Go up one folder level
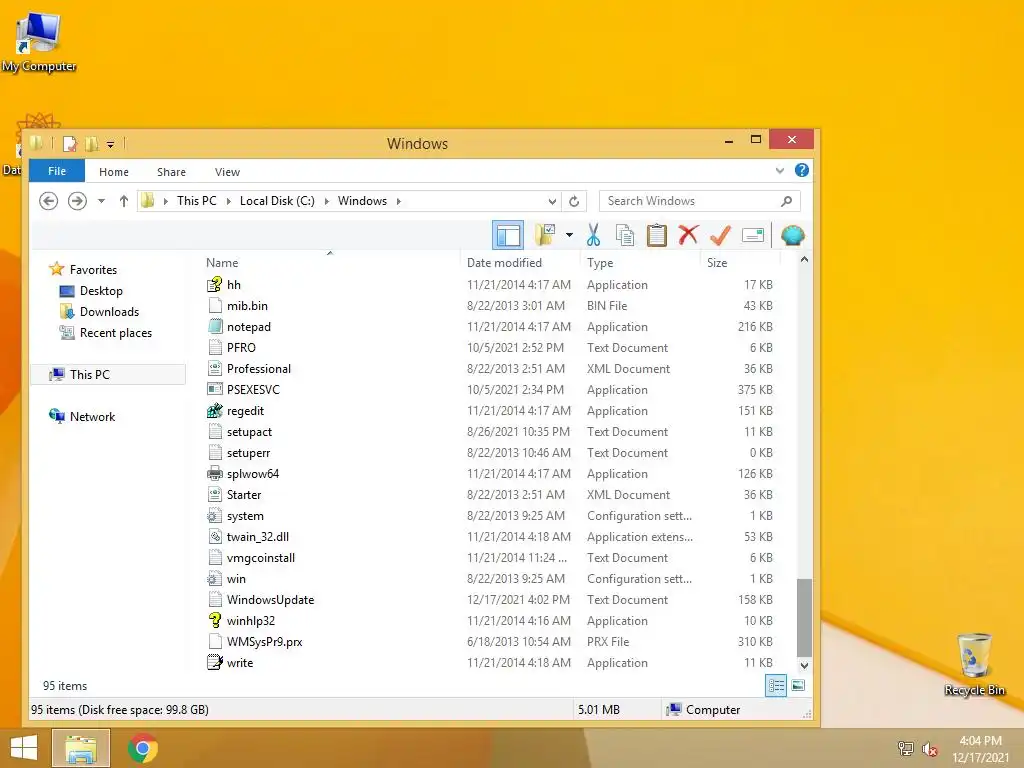1024x768 pixels. [123, 201]
